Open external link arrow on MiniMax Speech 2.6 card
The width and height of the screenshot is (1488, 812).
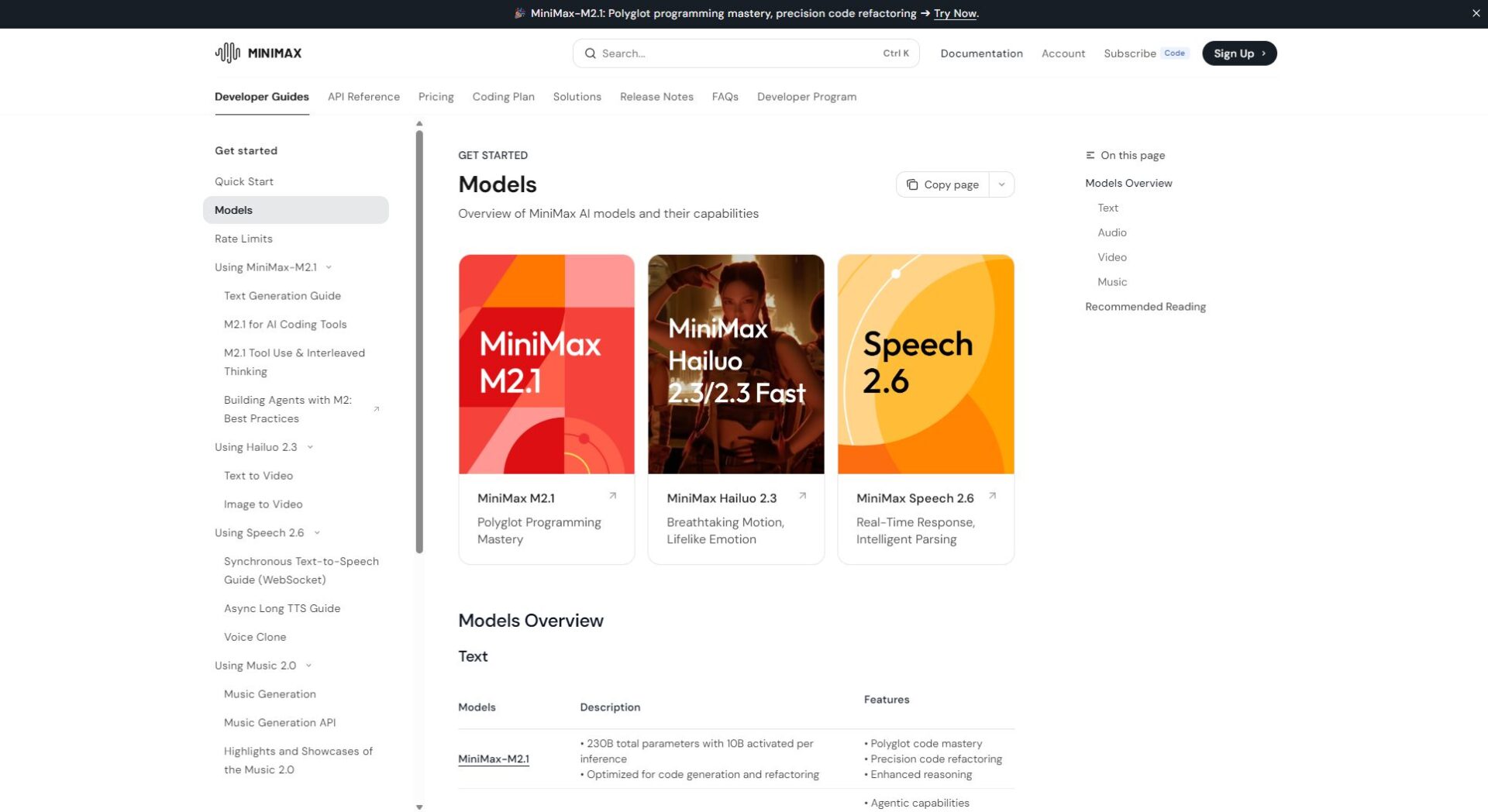tap(992, 496)
